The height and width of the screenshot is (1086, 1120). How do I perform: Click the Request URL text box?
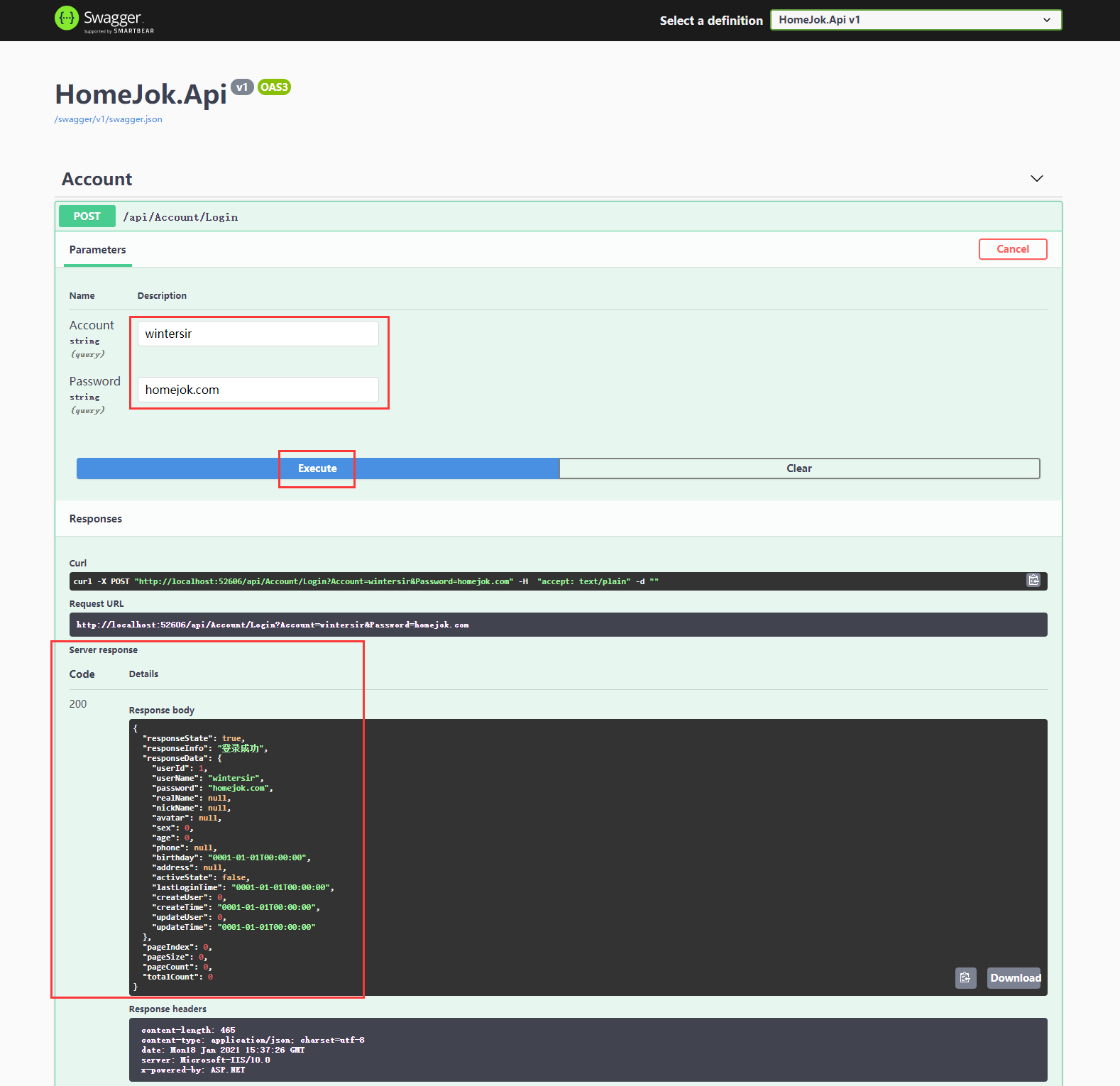tap(558, 625)
